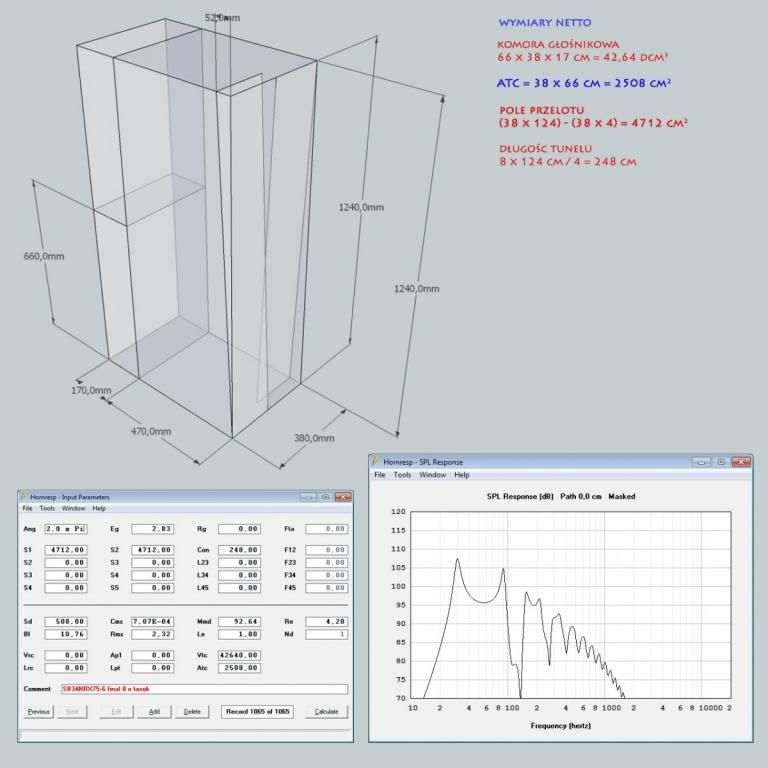Click the Fta input field
The height and width of the screenshot is (768, 768).
(x=327, y=529)
